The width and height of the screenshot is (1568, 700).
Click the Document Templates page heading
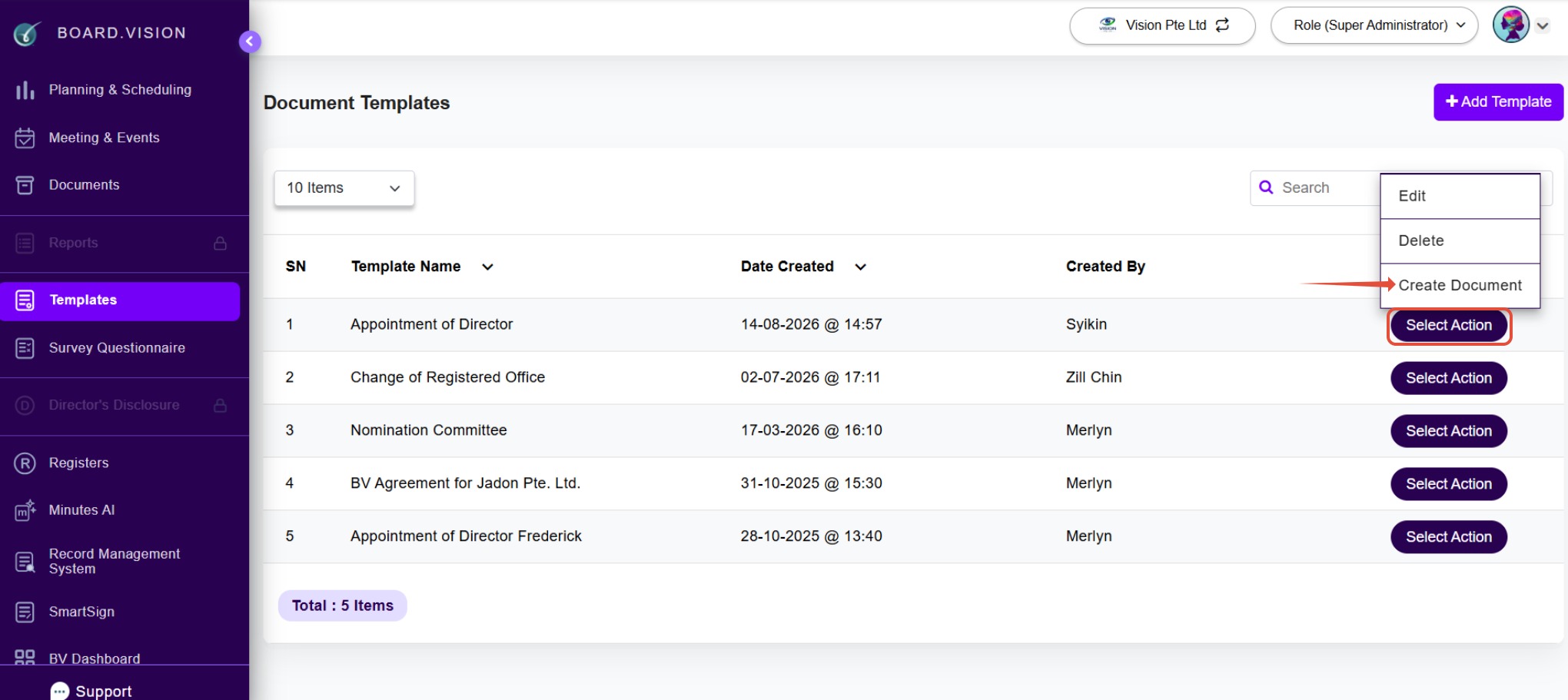coord(356,103)
